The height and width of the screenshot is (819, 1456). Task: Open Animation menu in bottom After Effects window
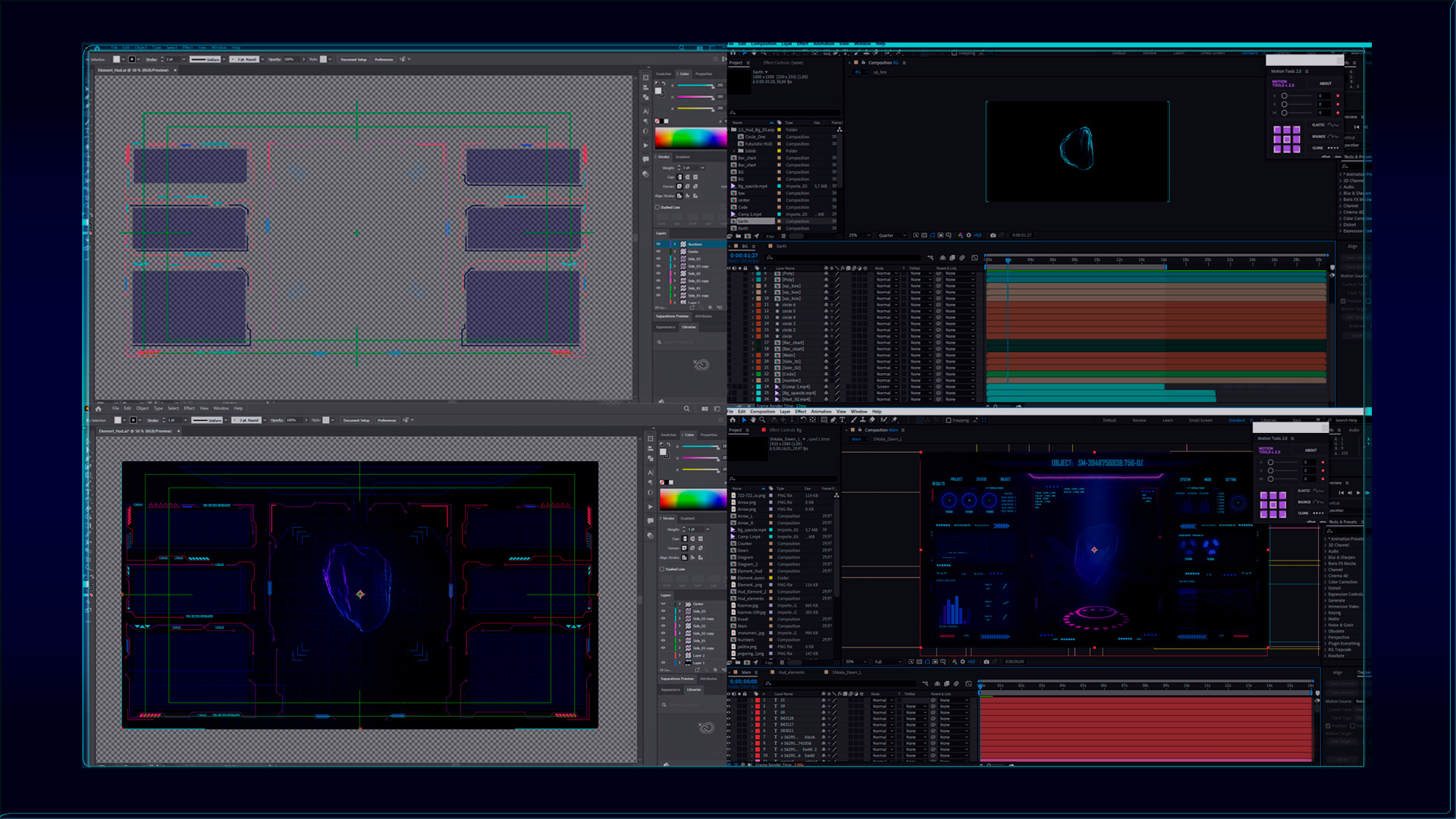(x=821, y=412)
